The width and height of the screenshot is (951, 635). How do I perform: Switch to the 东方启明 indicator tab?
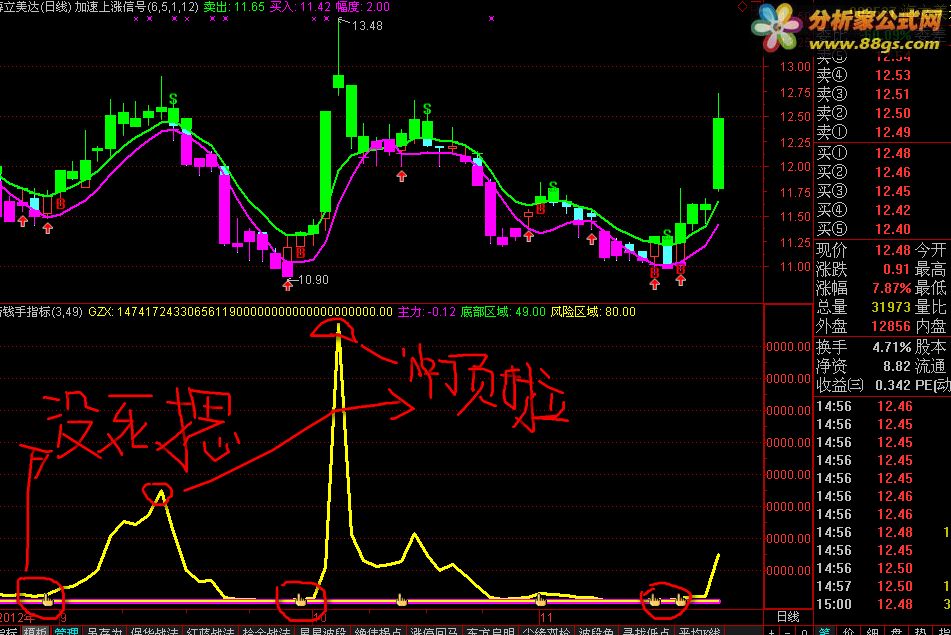pyautogui.click(x=490, y=631)
